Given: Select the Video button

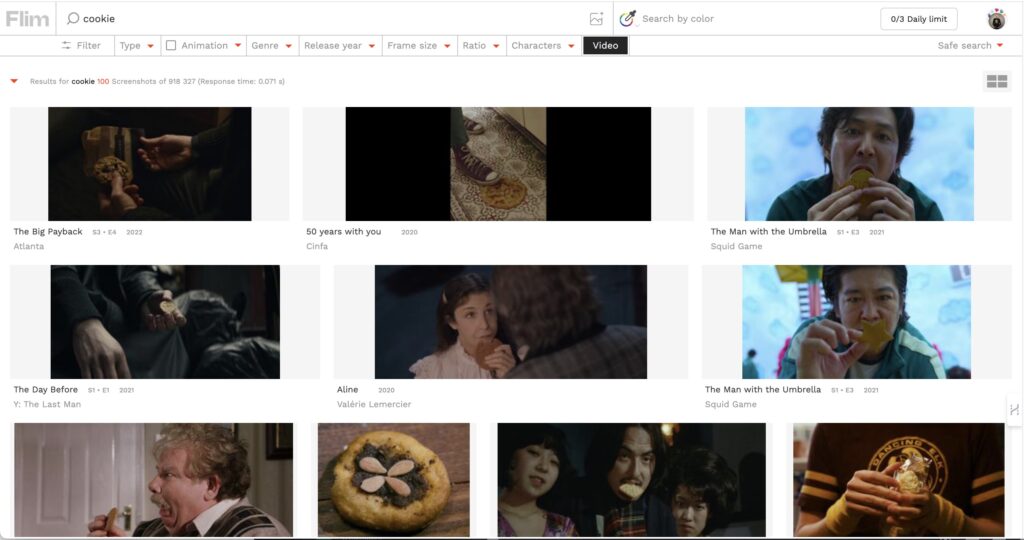Looking at the screenshot, I should [x=605, y=46].
